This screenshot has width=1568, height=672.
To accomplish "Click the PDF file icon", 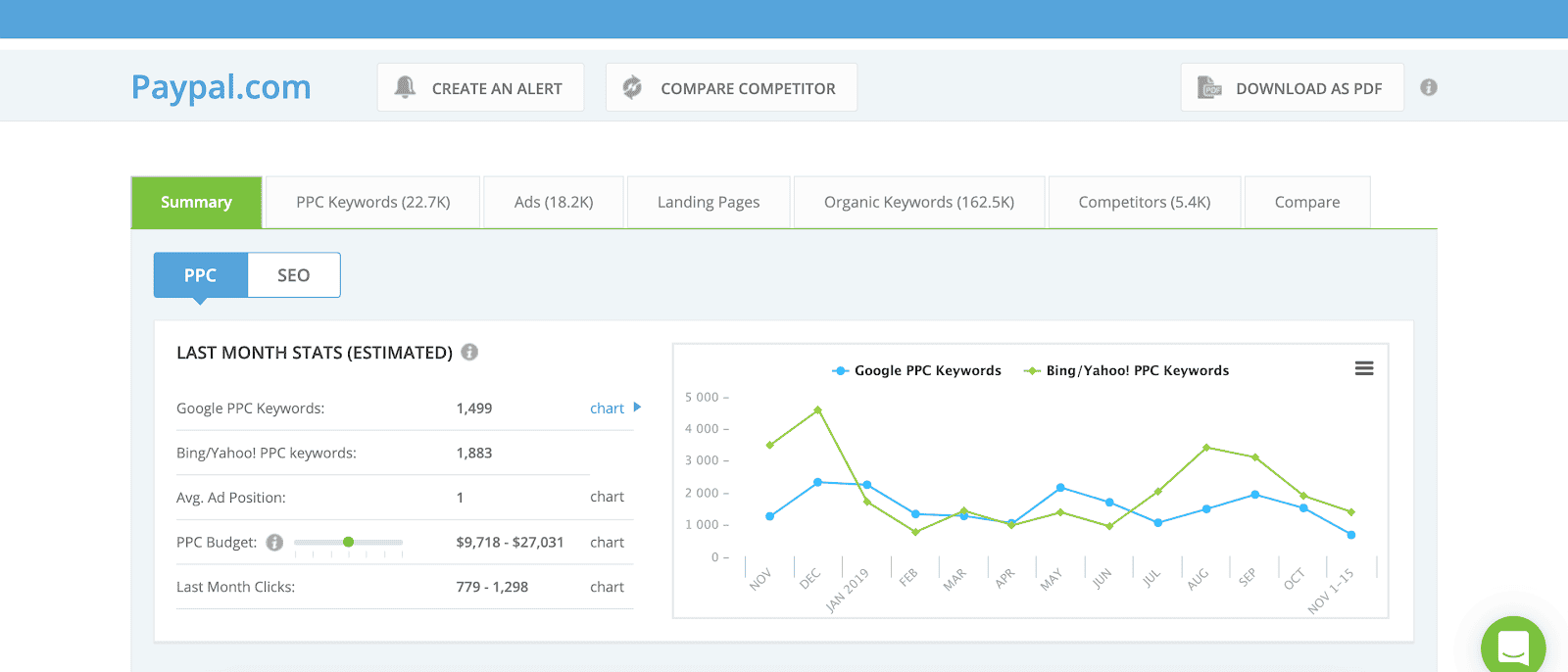I will pos(1209,88).
